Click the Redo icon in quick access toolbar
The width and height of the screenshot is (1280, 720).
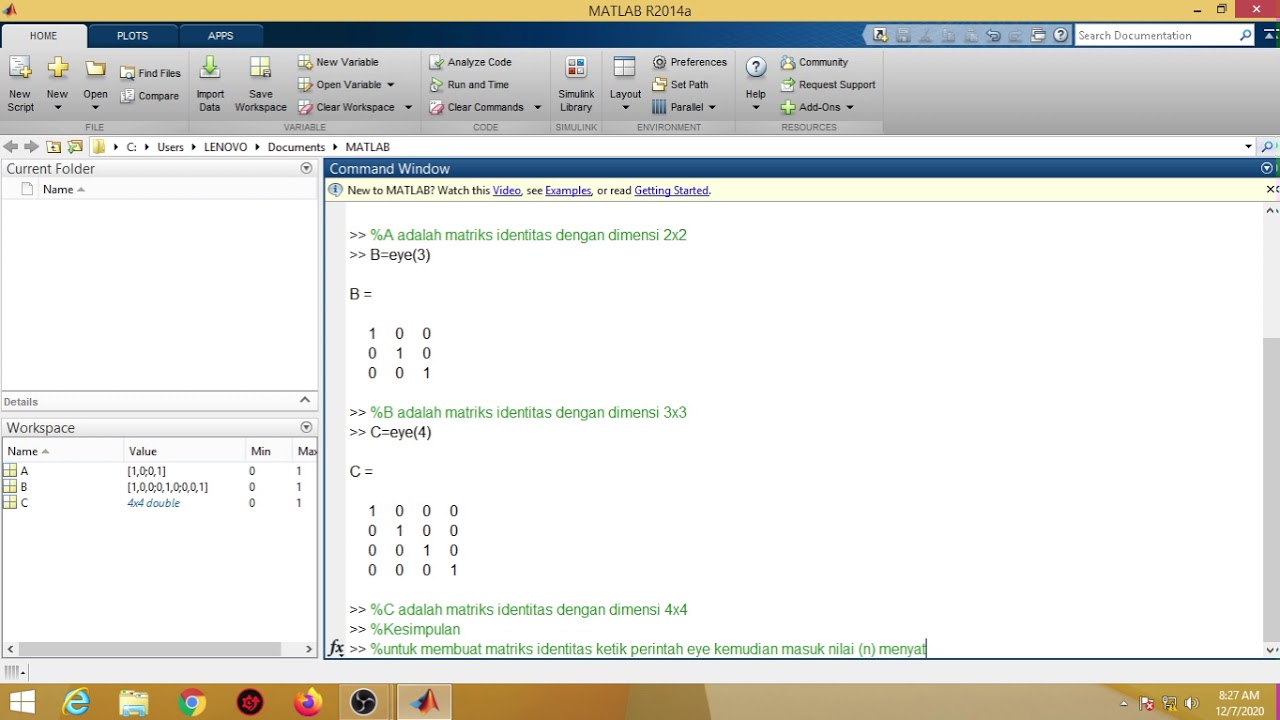pyautogui.click(x=1014, y=35)
